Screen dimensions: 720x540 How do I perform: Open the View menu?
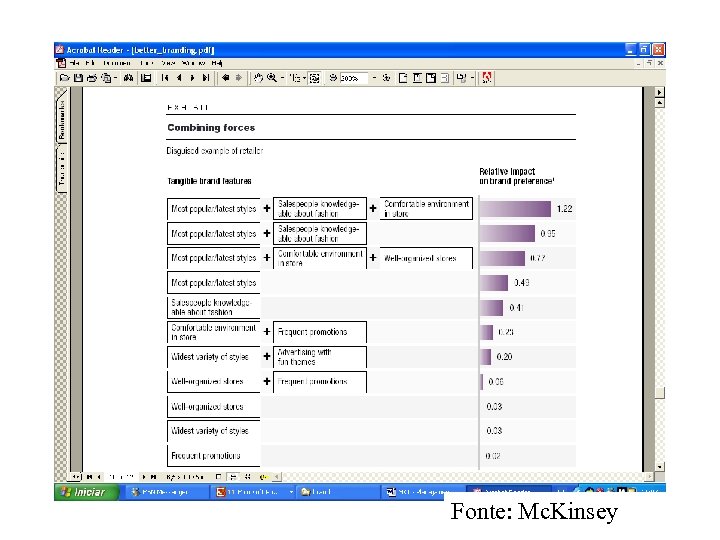(168, 63)
